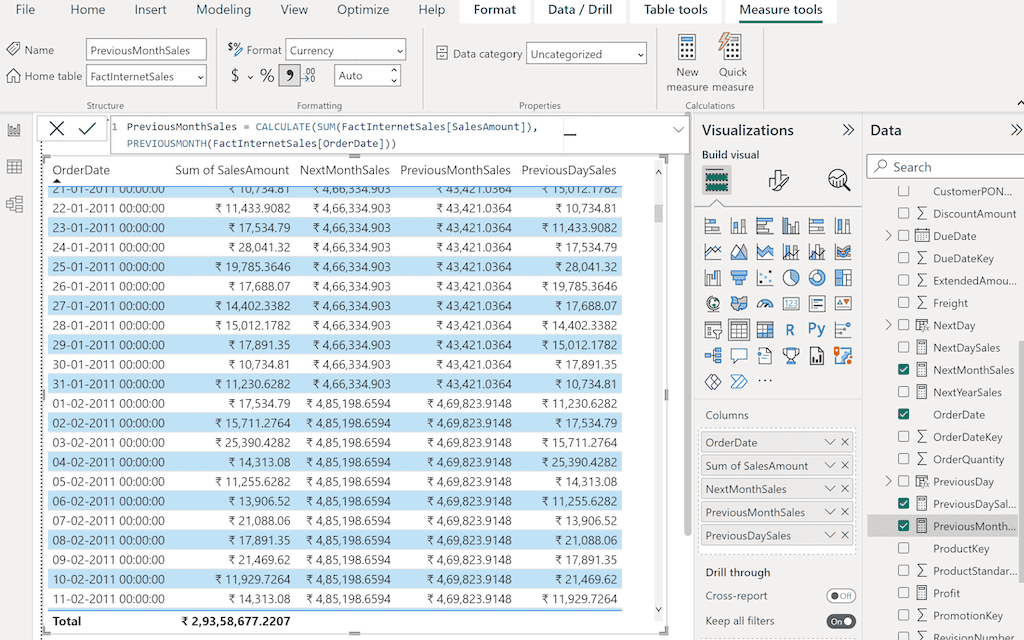
Task: Open the Currency format dropdown
Action: pos(398,49)
